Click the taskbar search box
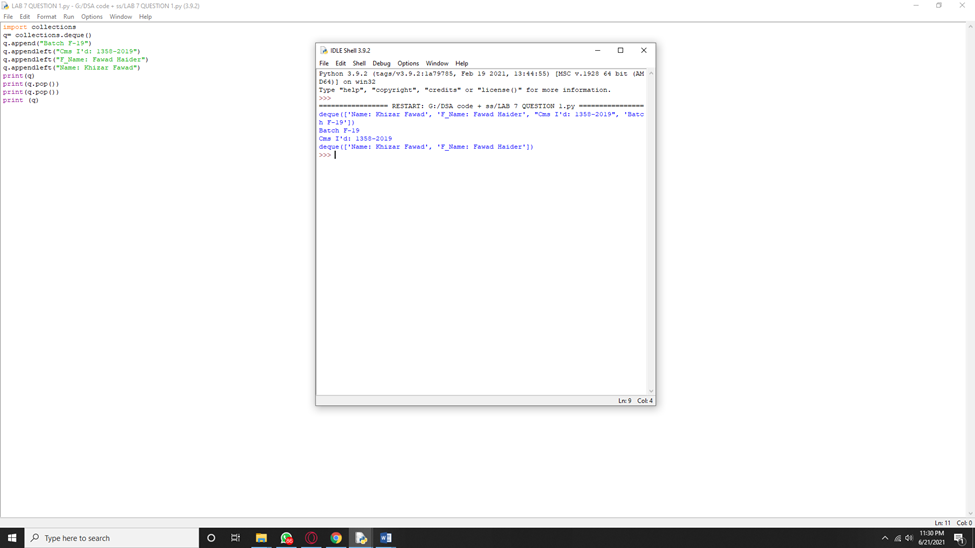The height and width of the screenshot is (548, 975). tap(112, 538)
